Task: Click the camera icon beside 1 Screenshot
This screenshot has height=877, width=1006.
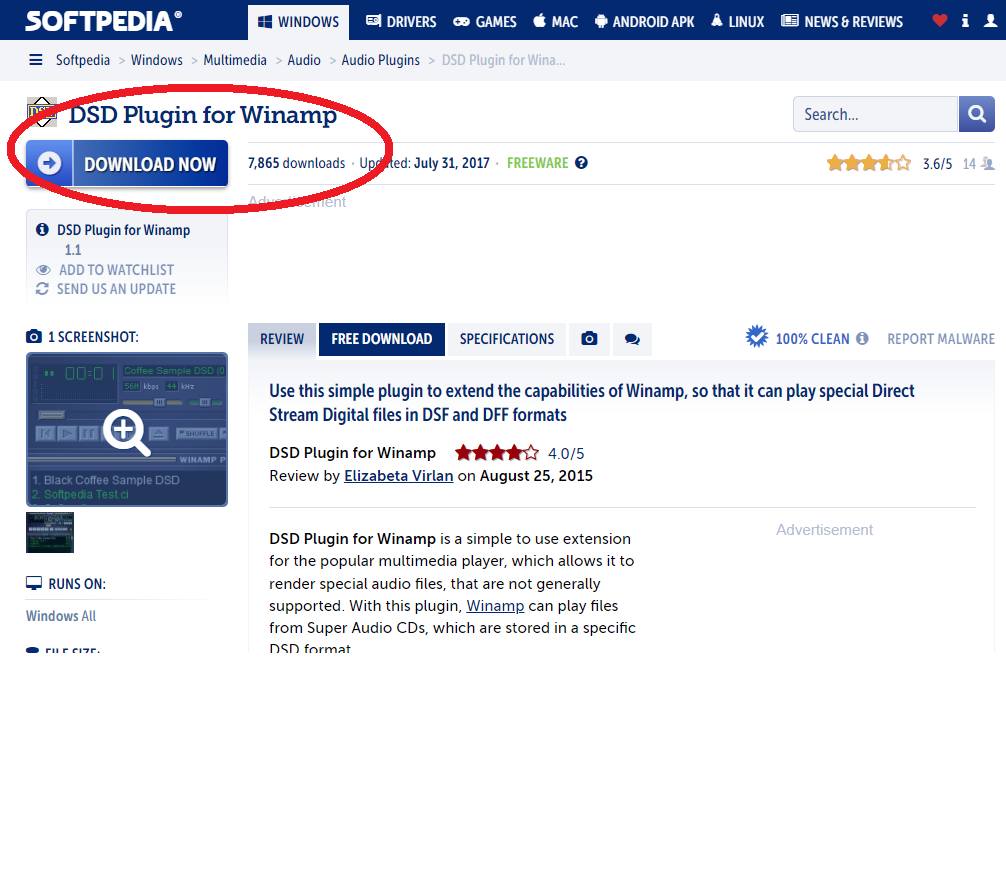Action: click(33, 336)
